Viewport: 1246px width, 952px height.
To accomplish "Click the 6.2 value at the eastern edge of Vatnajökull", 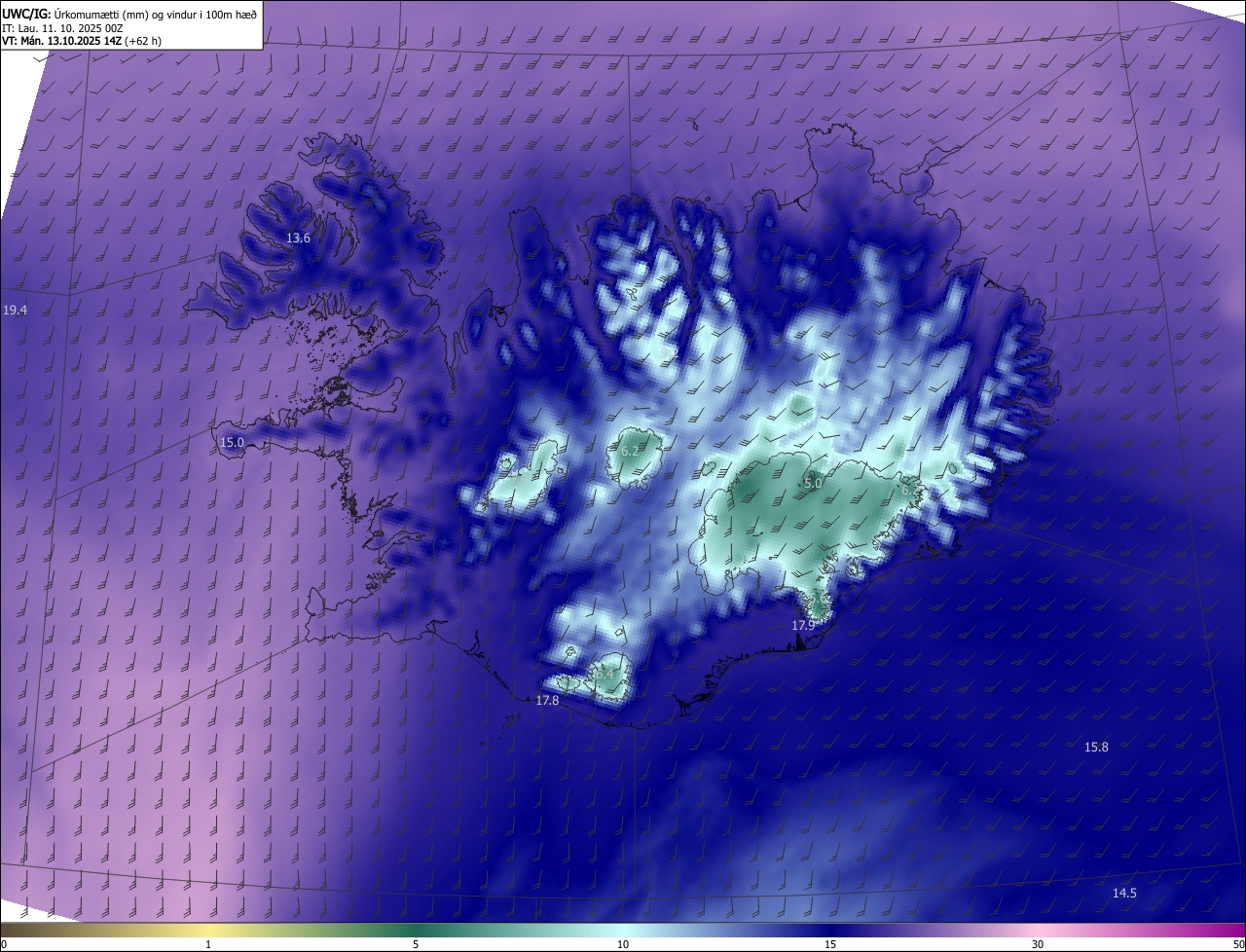I will click(x=909, y=490).
